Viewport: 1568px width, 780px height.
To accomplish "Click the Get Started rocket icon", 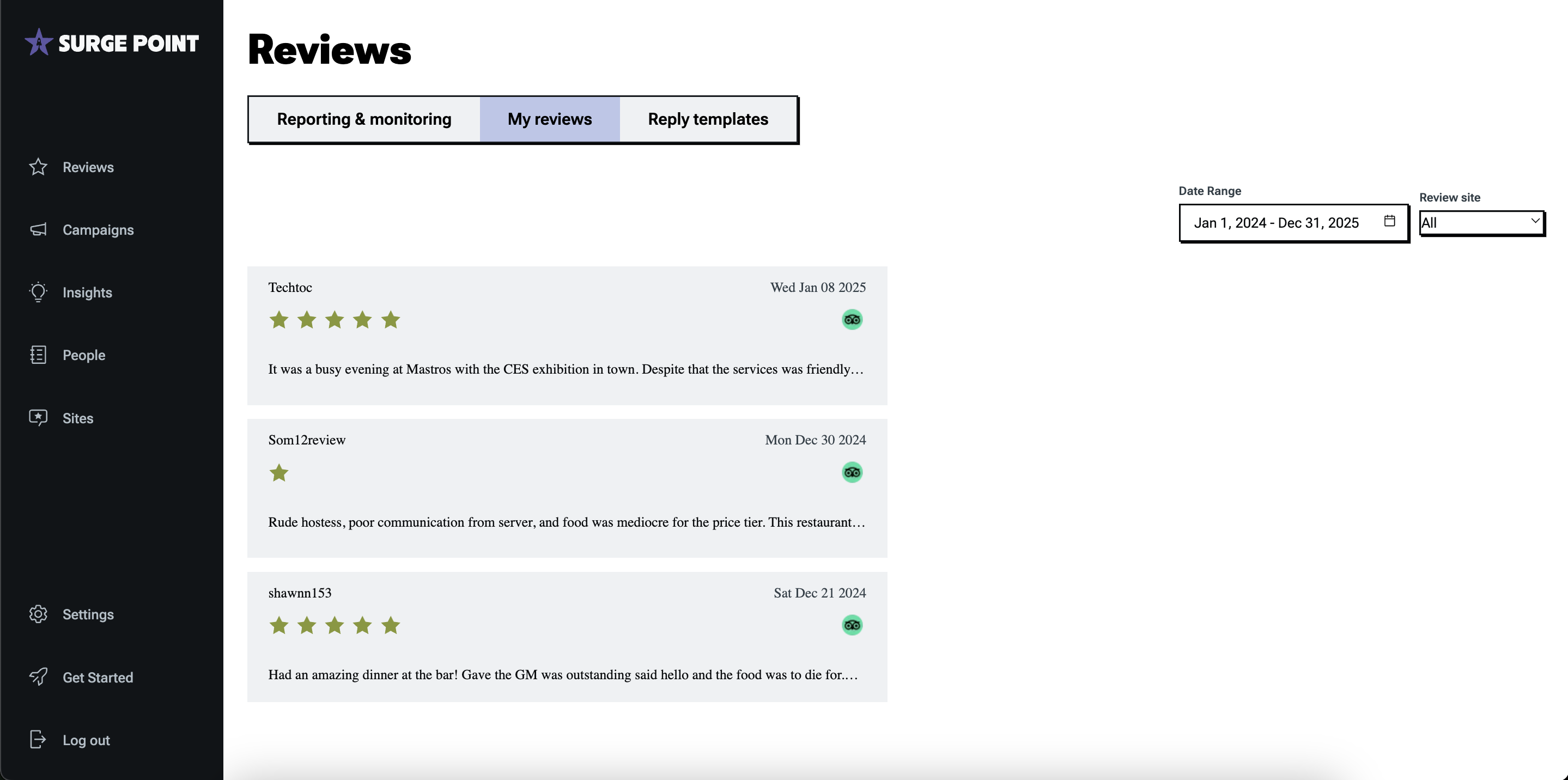I will pos(38,677).
